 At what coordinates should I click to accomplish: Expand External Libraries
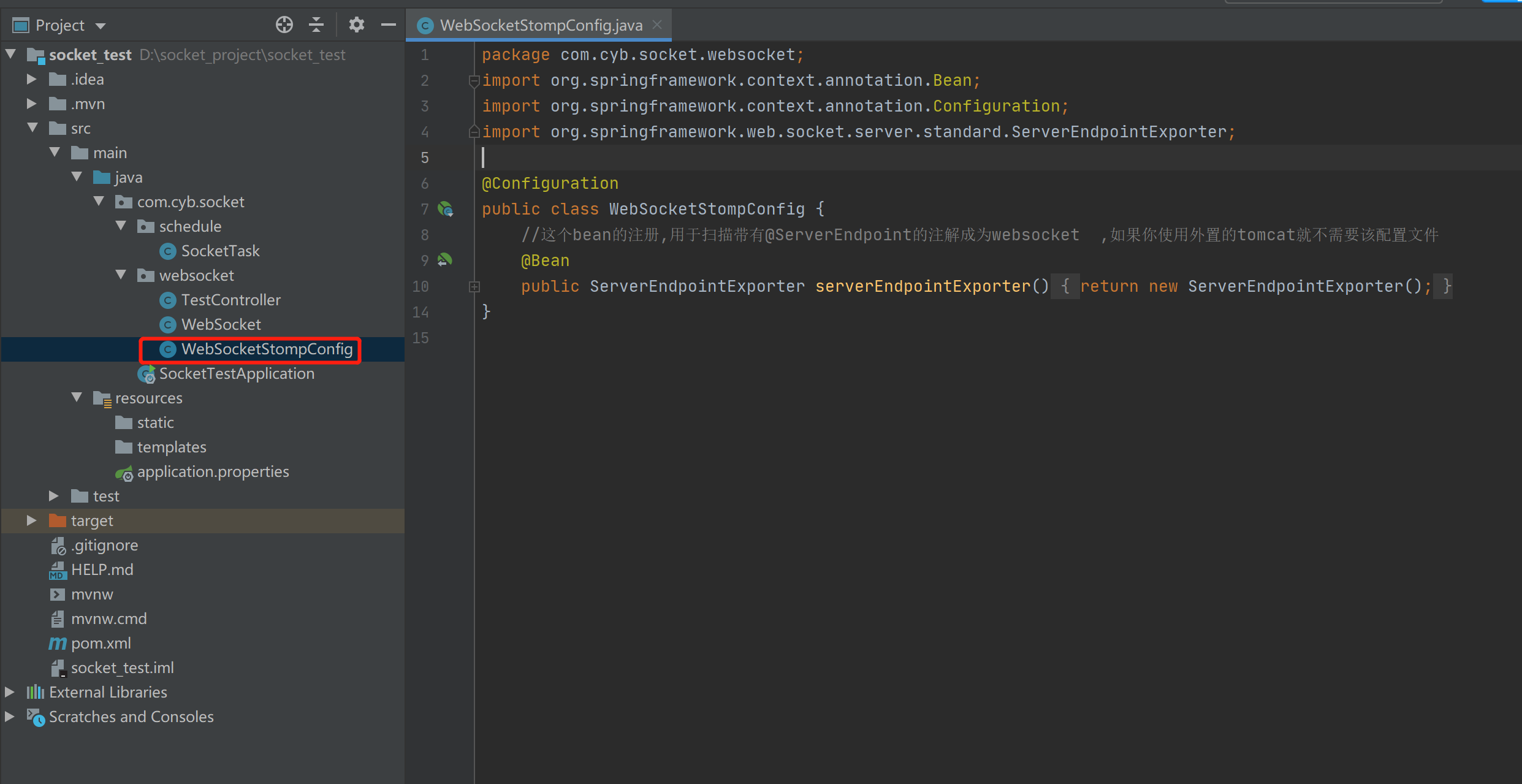[x=9, y=692]
